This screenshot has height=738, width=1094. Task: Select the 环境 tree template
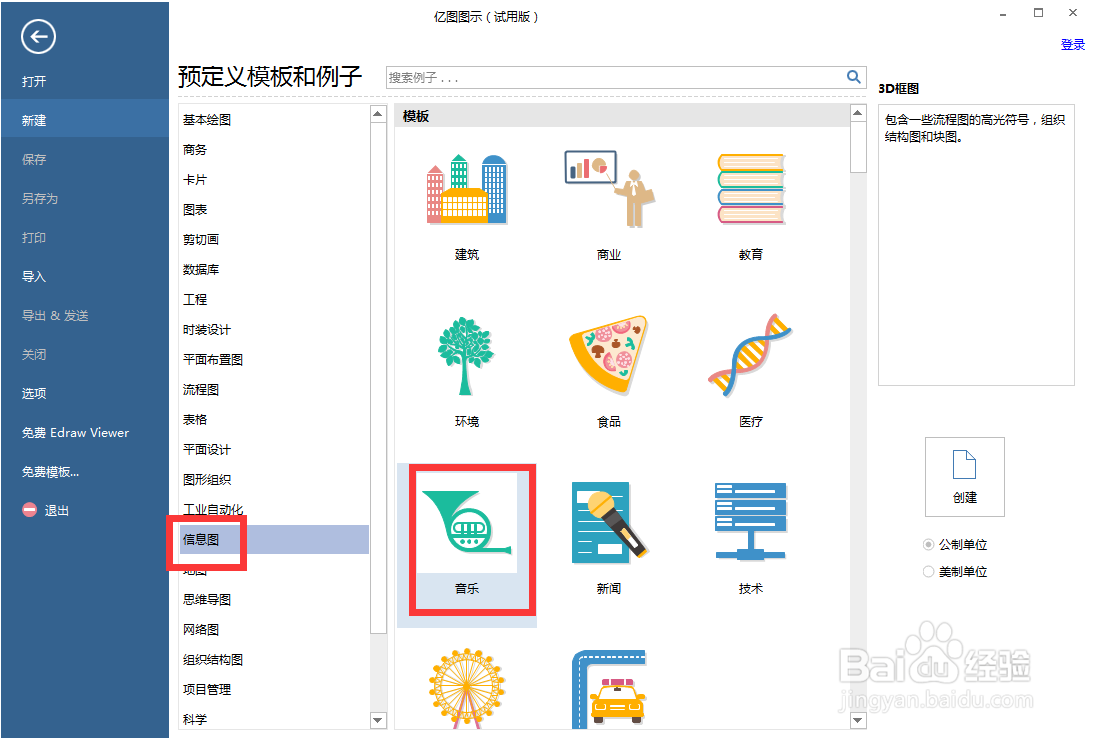pos(465,356)
